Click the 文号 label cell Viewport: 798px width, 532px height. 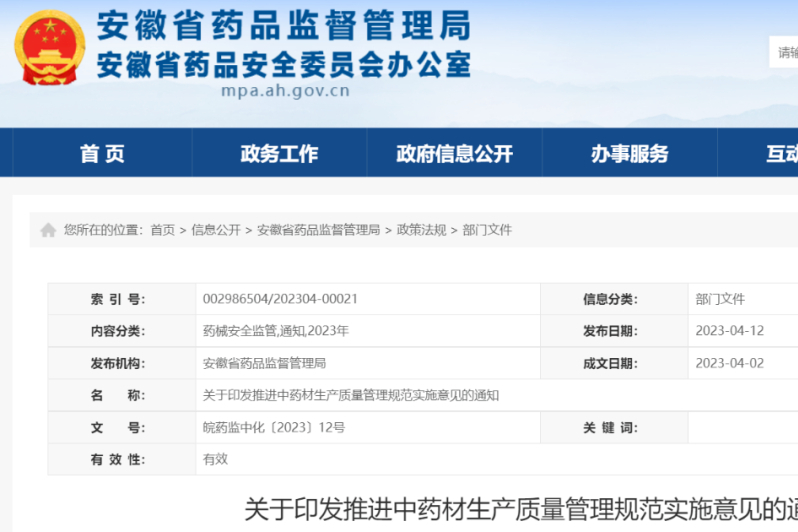(122, 427)
